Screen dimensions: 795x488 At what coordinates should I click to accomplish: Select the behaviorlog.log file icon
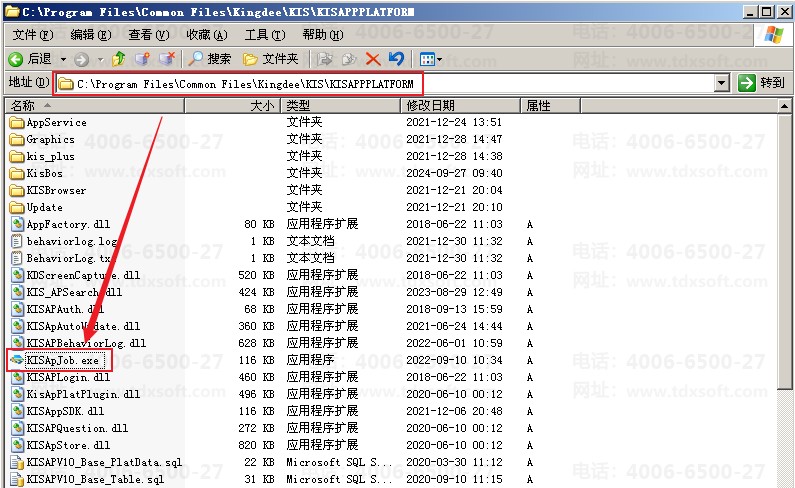pyautogui.click(x=17, y=241)
